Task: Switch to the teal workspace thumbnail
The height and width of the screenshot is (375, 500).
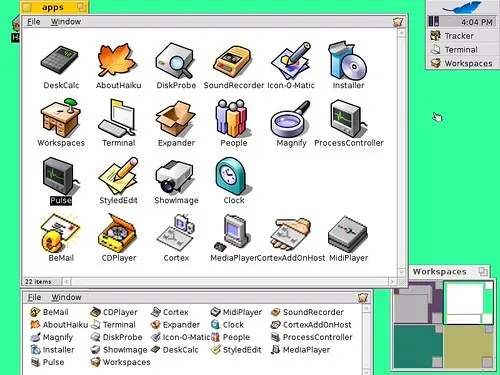Action: 418,346
